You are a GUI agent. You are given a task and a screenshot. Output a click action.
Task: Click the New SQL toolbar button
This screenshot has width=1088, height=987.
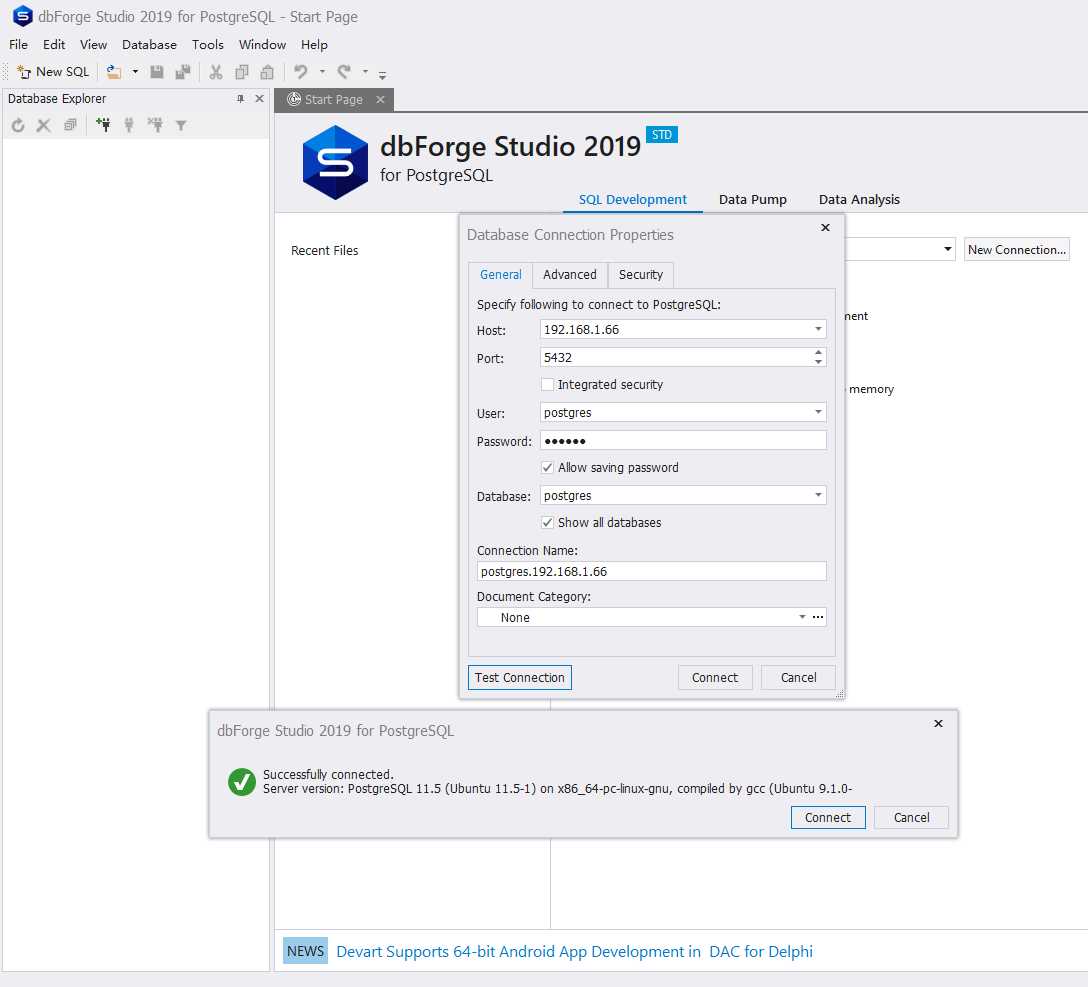53,71
